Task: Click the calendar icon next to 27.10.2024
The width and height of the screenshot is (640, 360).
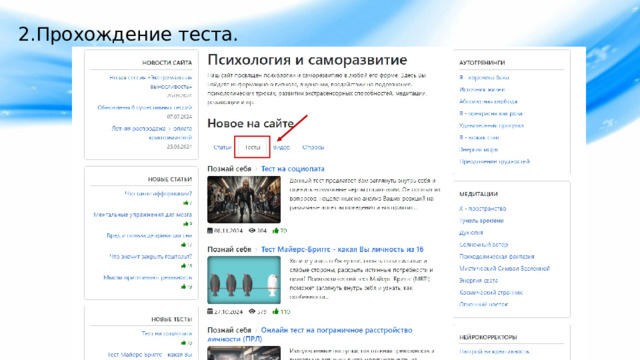Action: click(210, 311)
